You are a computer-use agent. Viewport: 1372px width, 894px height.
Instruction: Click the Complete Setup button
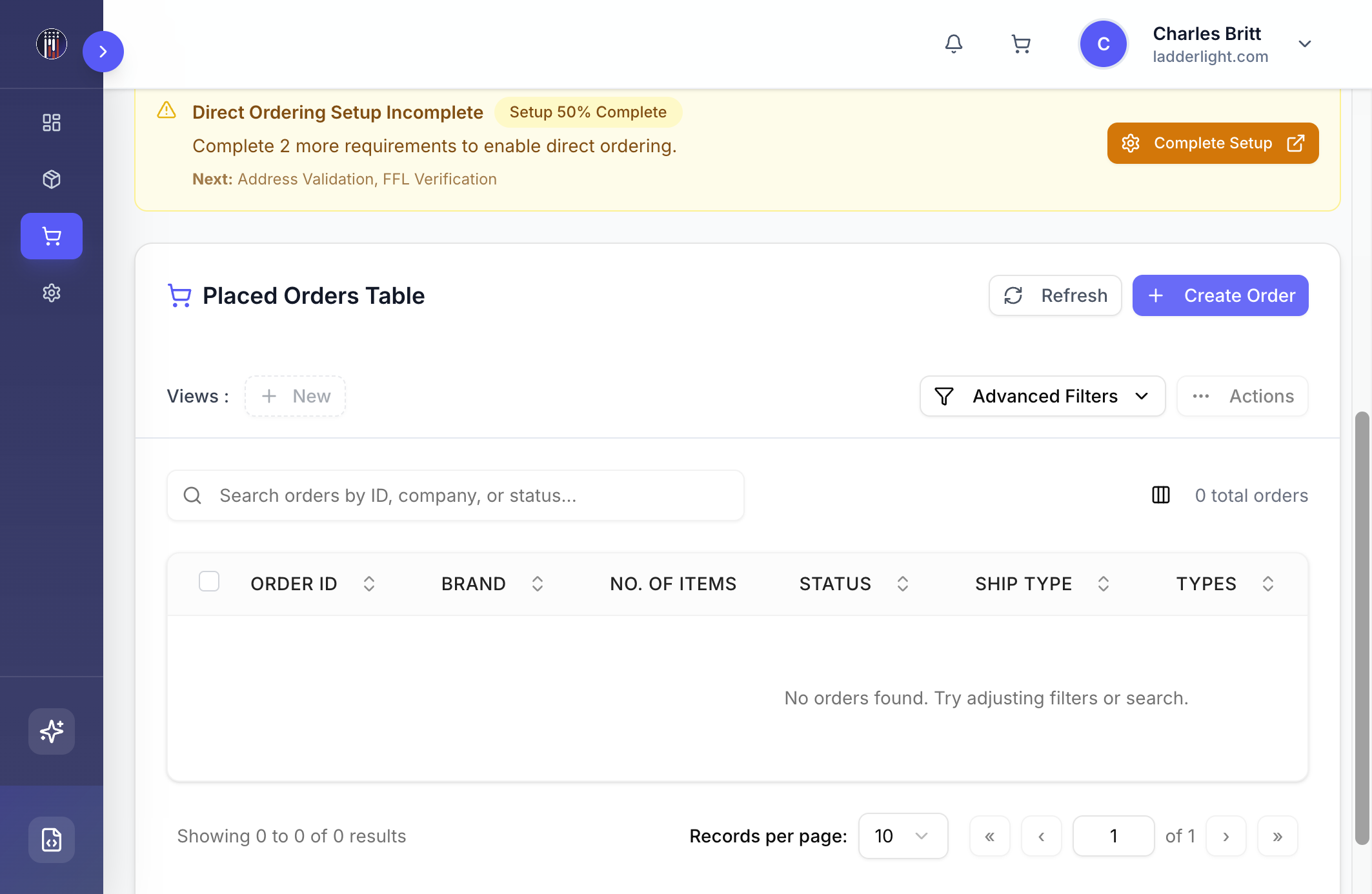1213,143
